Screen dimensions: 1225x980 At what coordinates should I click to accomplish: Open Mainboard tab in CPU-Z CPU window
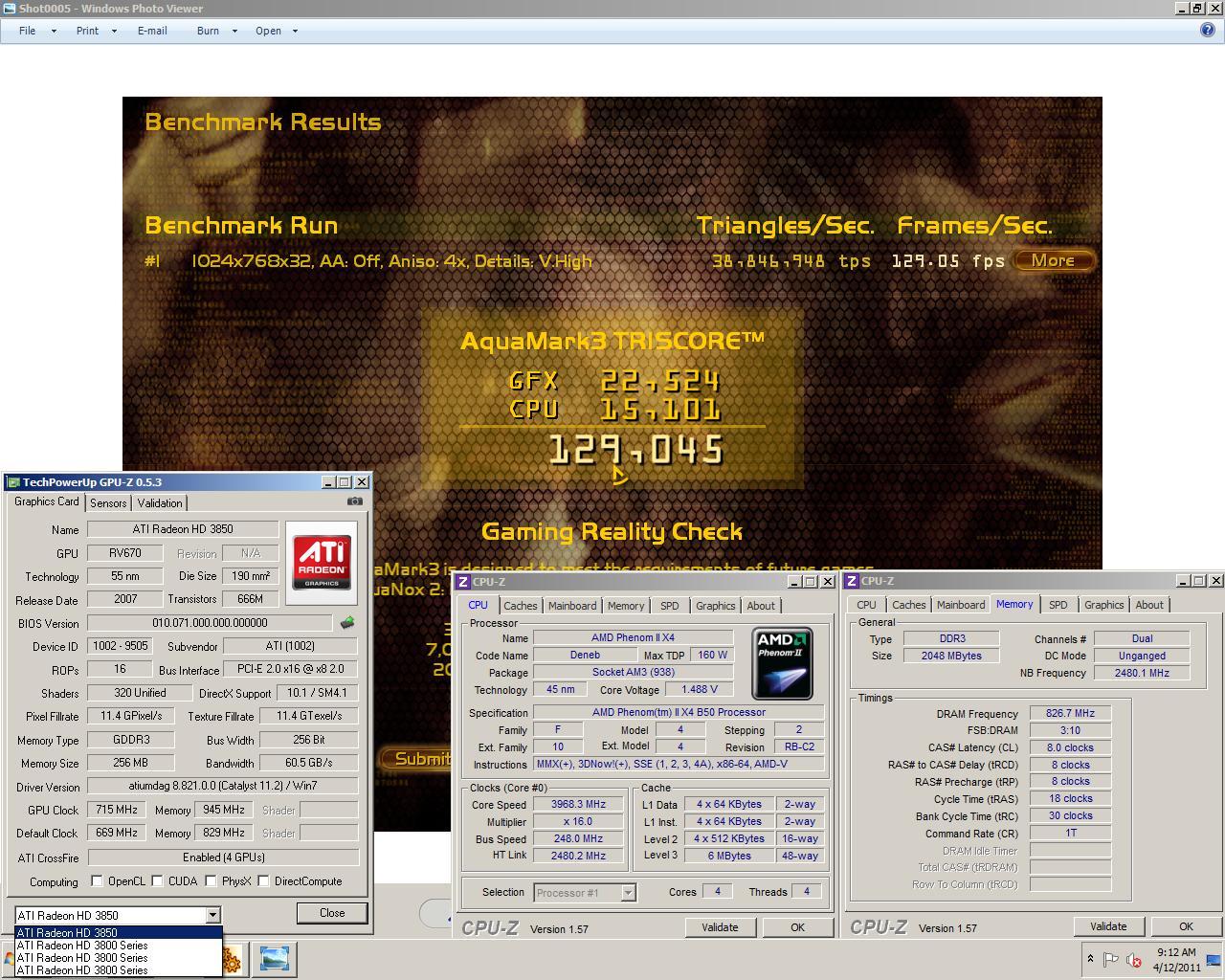pyautogui.click(x=572, y=606)
